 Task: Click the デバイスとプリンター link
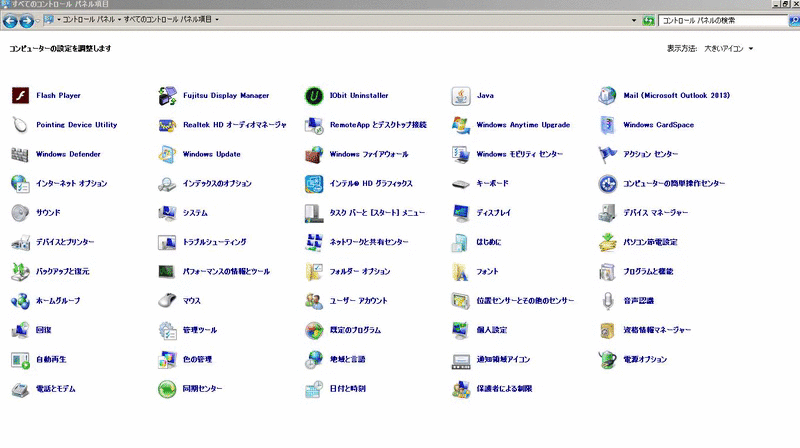pos(65,242)
